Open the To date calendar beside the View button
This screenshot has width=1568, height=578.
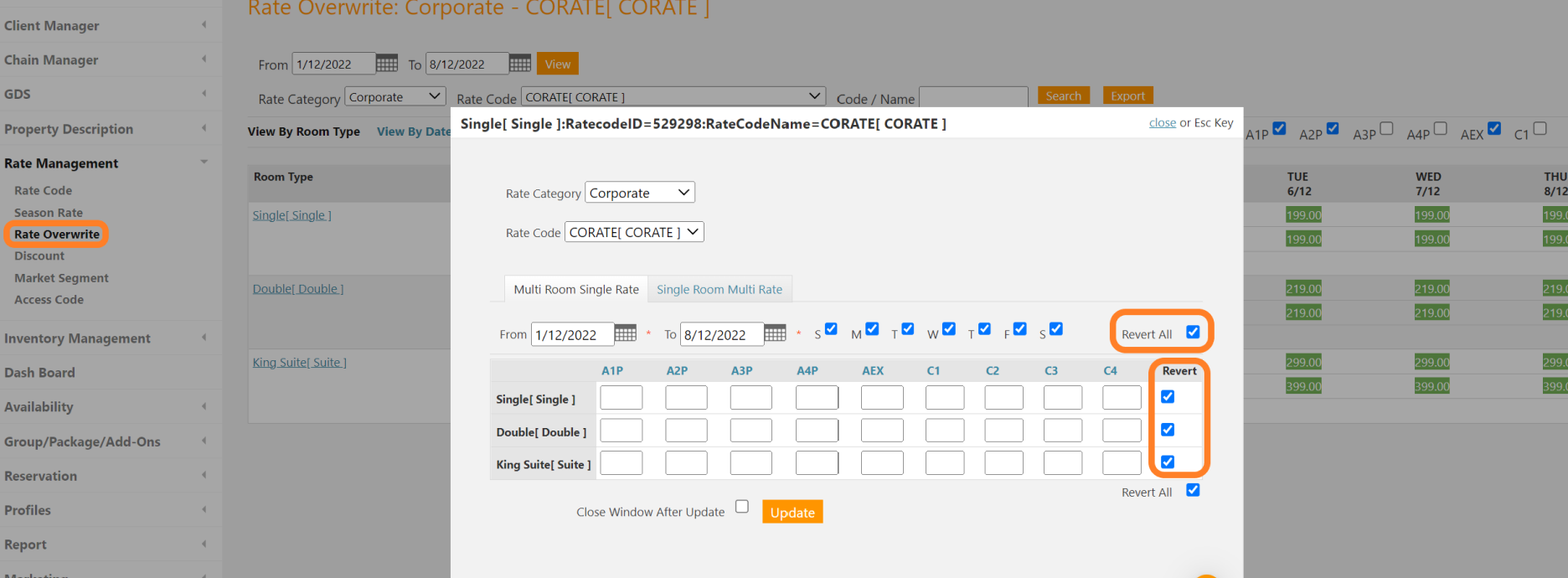coord(519,64)
